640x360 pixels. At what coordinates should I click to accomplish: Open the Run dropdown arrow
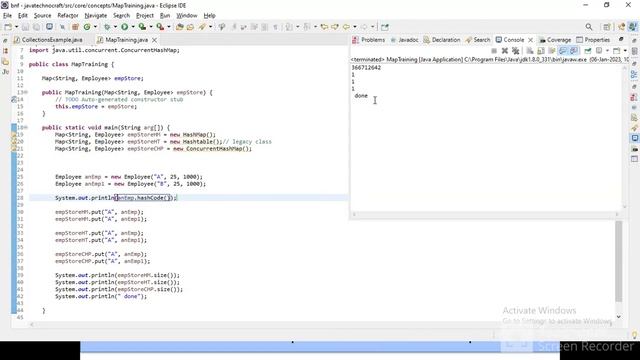133,27
